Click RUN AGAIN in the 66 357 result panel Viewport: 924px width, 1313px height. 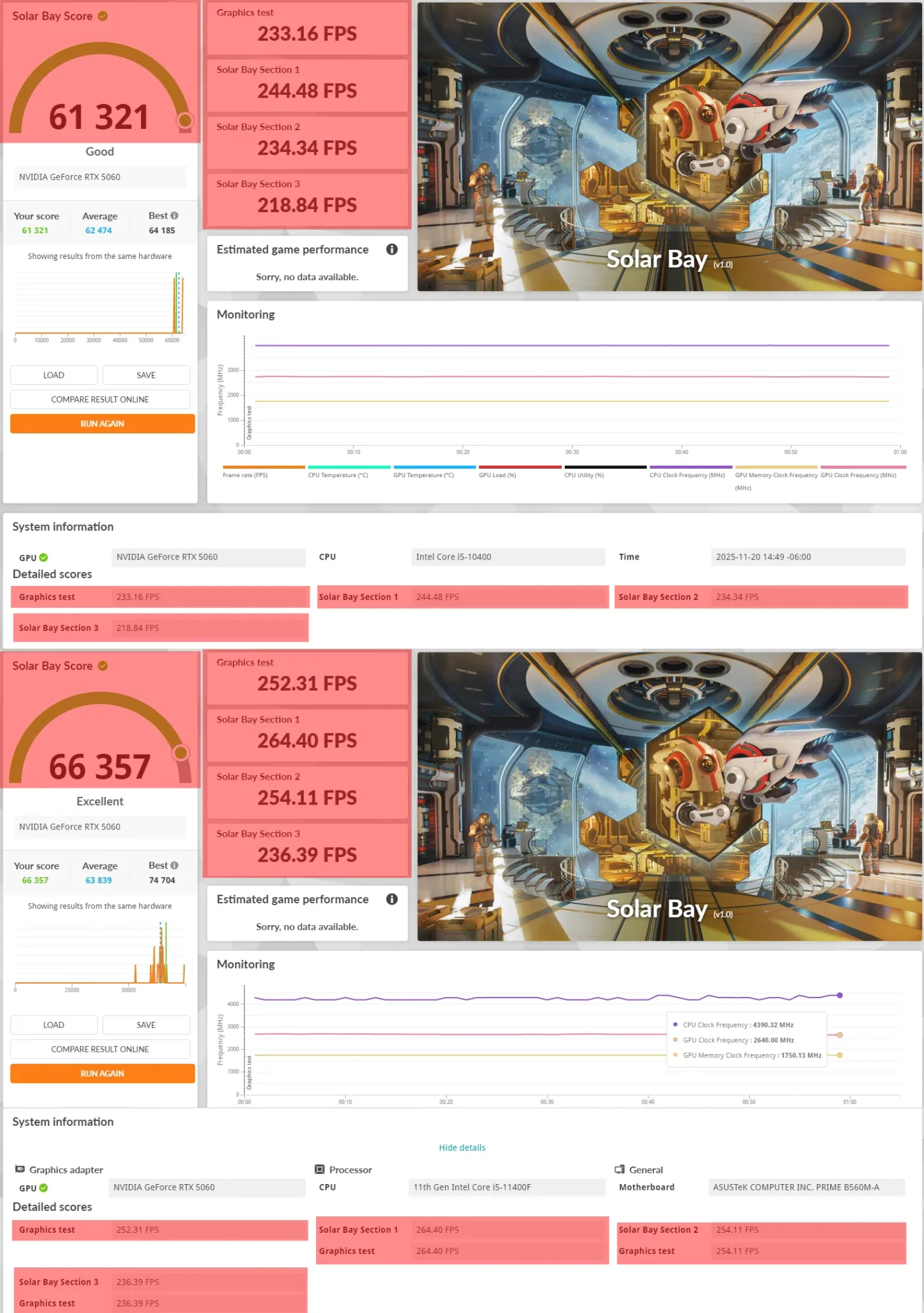coord(103,1074)
